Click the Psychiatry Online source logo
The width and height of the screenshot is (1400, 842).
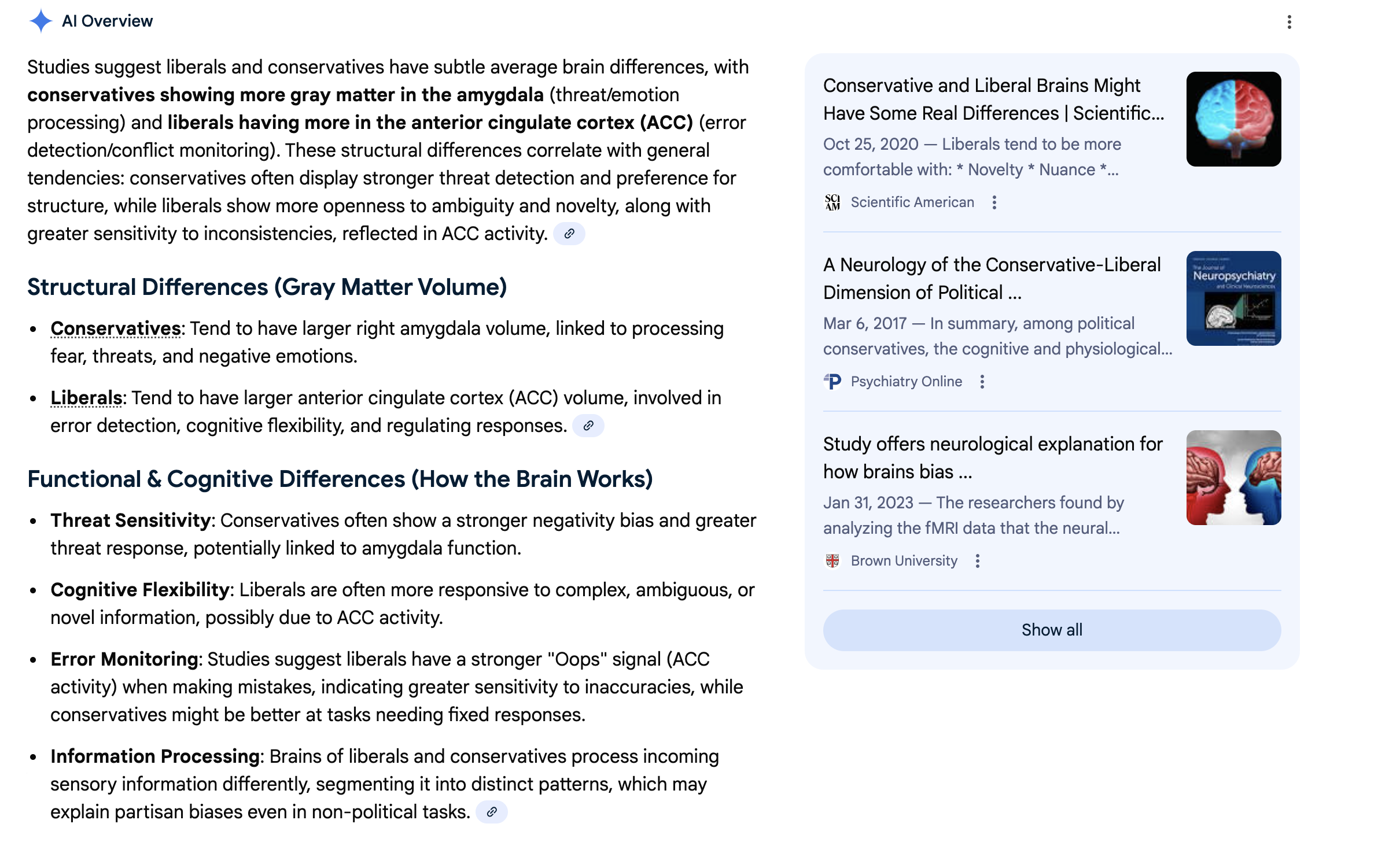pos(832,382)
